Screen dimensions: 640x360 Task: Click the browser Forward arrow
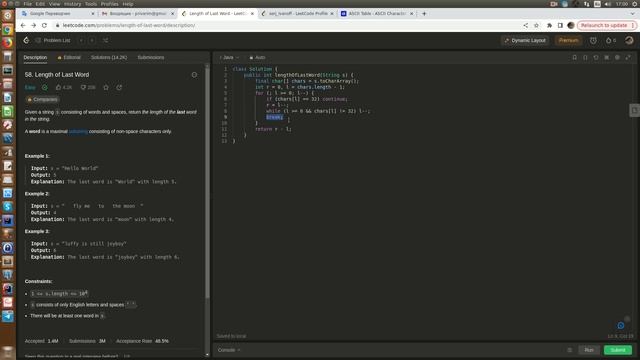pos(33,25)
